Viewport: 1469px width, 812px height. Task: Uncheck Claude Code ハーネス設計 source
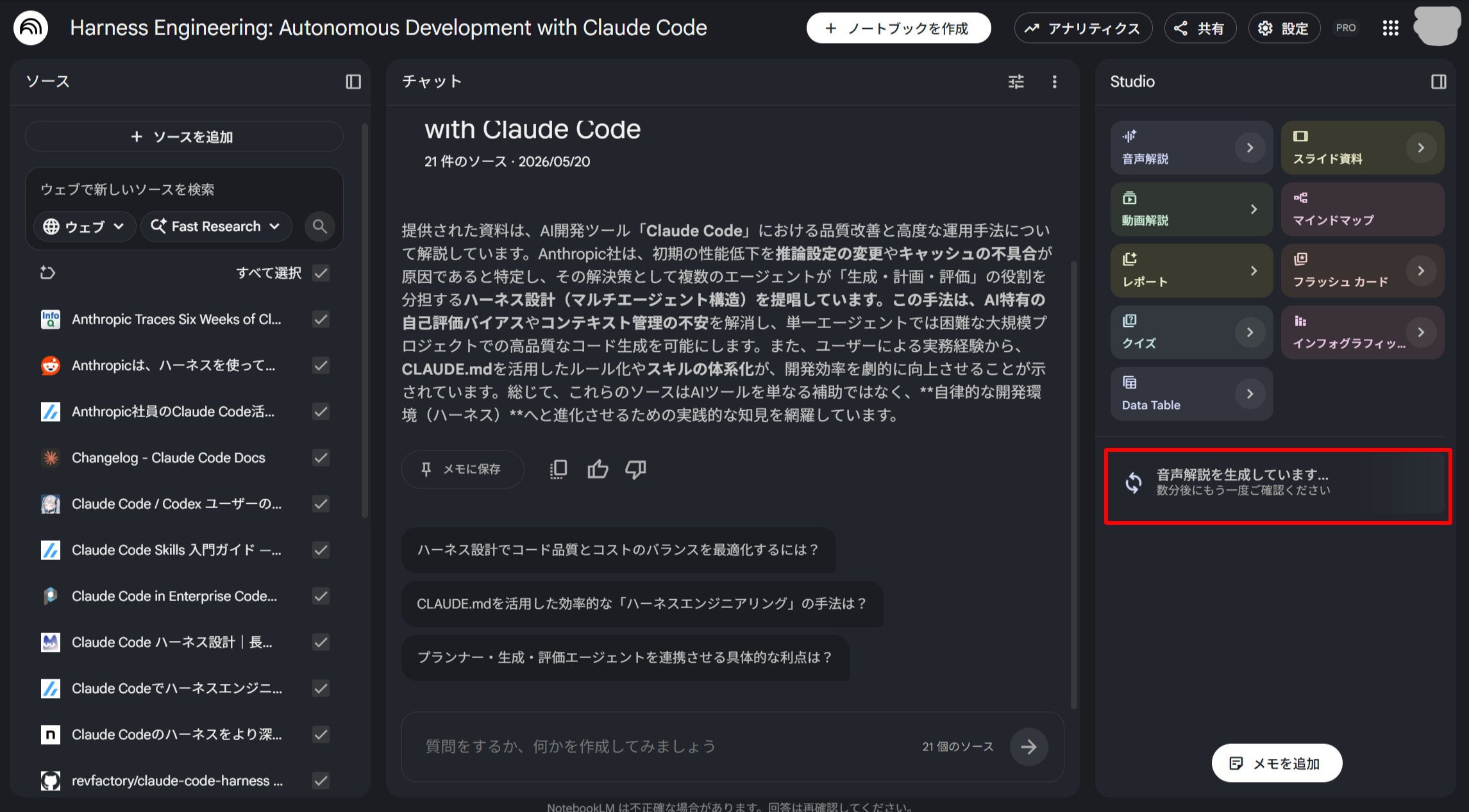coord(321,642)
